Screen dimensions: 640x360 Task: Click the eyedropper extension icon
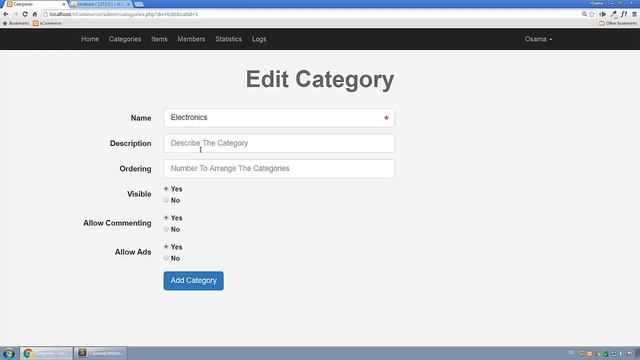click(613, 14)
